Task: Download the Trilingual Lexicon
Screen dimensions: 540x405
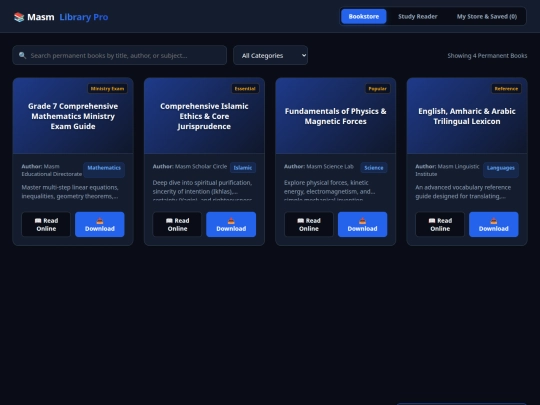Action: click(x=494, y=225)
